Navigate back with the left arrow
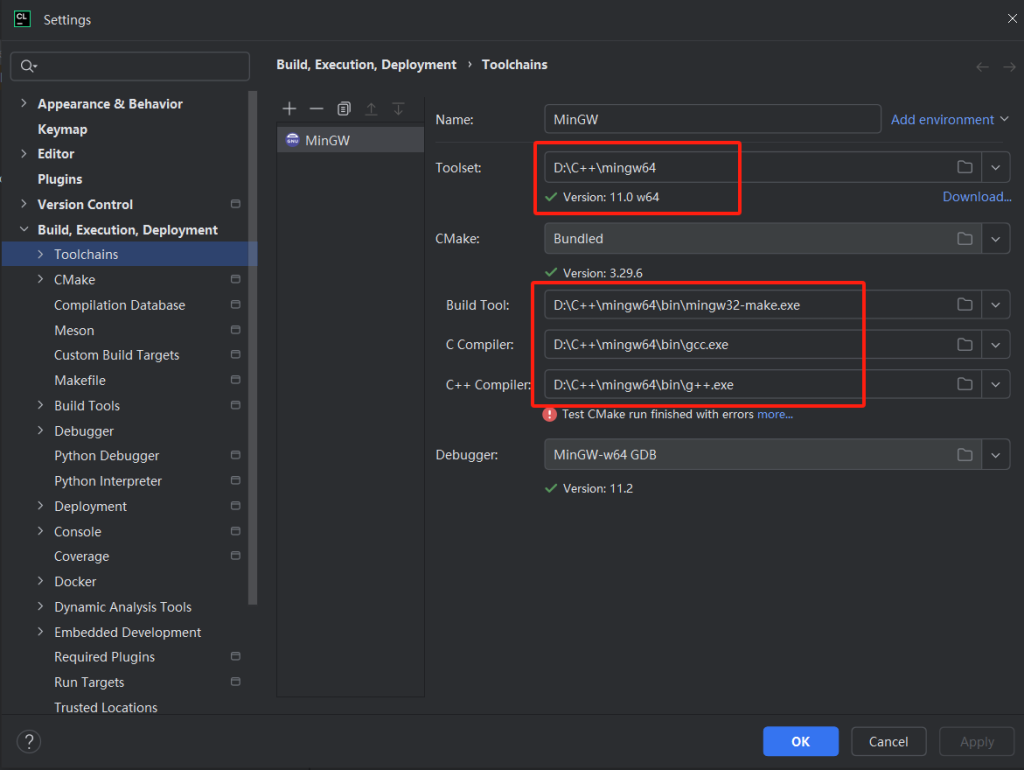Image resolution: width=1024 pixels, height=770 pixels. pyautogui.click(x=982, y=67)
